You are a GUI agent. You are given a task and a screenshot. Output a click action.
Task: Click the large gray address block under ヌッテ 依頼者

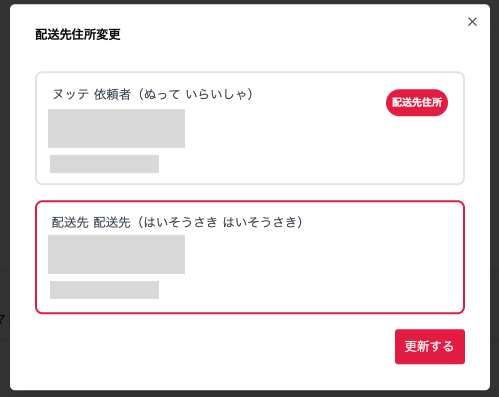click(x=116, y=128)
